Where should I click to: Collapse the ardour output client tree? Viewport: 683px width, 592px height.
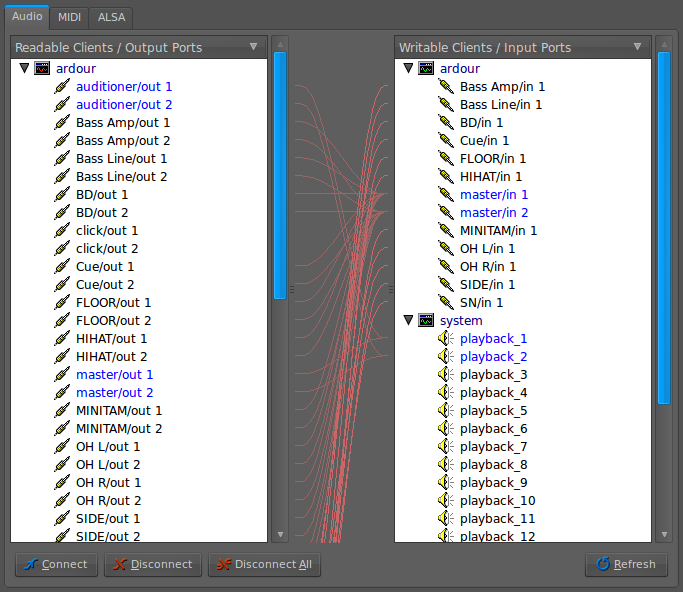pos(24,68)
